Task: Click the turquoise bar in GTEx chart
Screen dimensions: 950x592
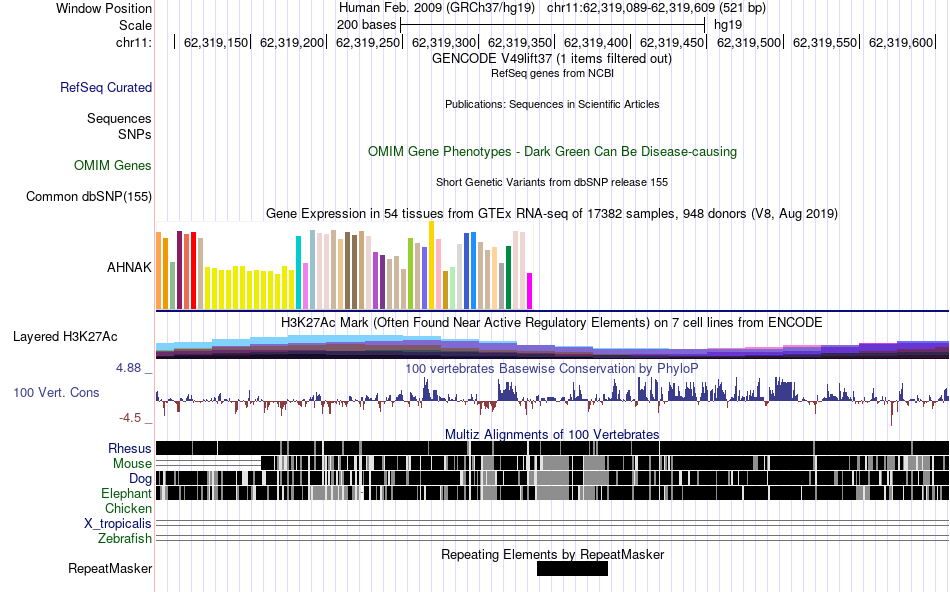Action: click(298, 273)
